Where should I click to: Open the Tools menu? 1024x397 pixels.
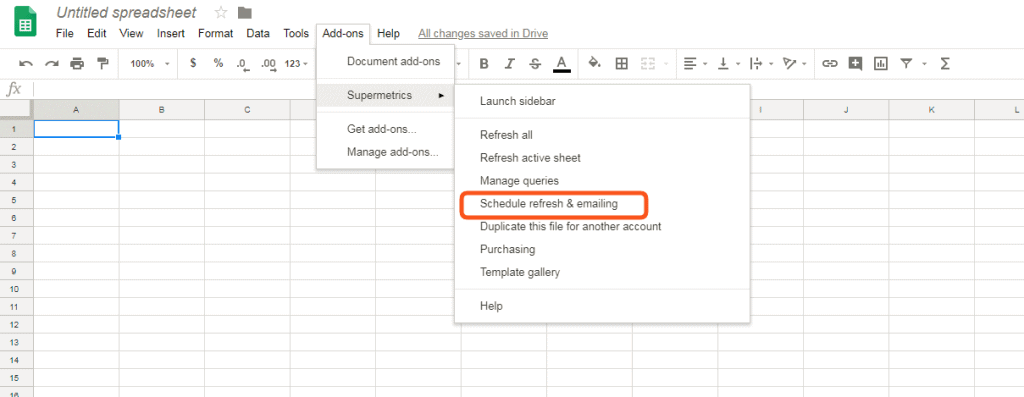[296, 33]
